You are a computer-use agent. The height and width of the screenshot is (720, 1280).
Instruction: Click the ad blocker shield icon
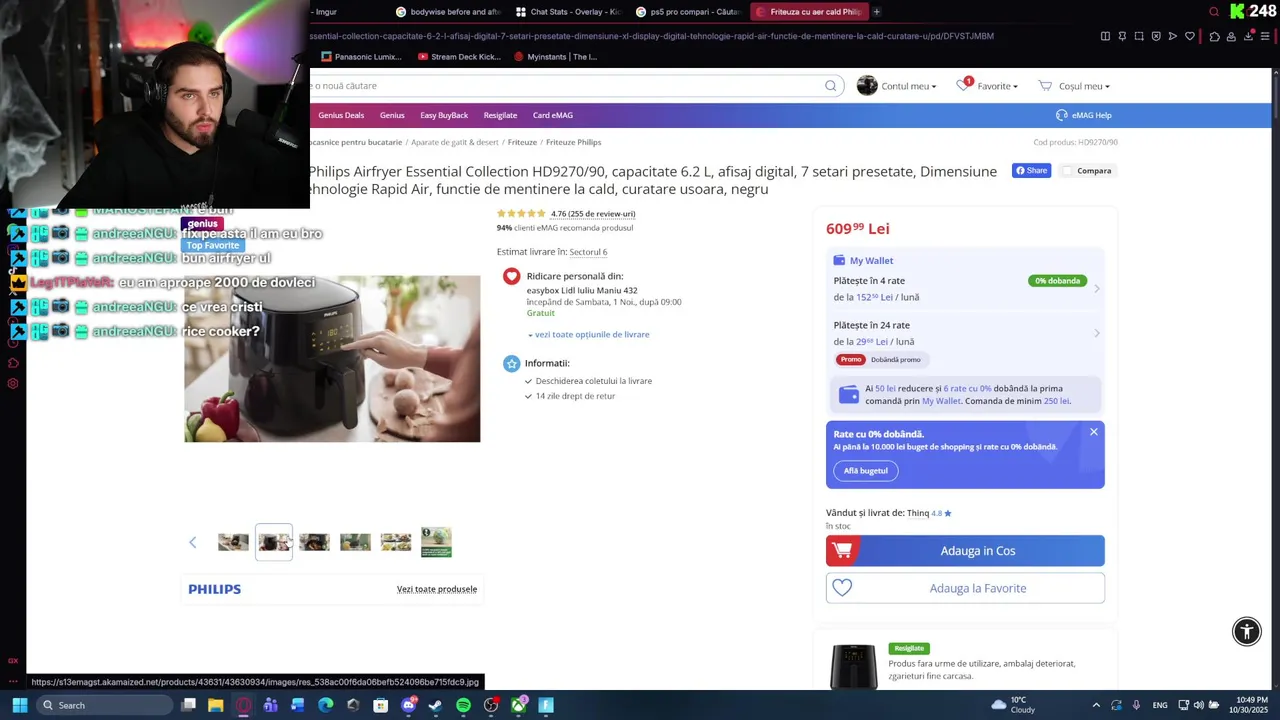coord(1156,36)
